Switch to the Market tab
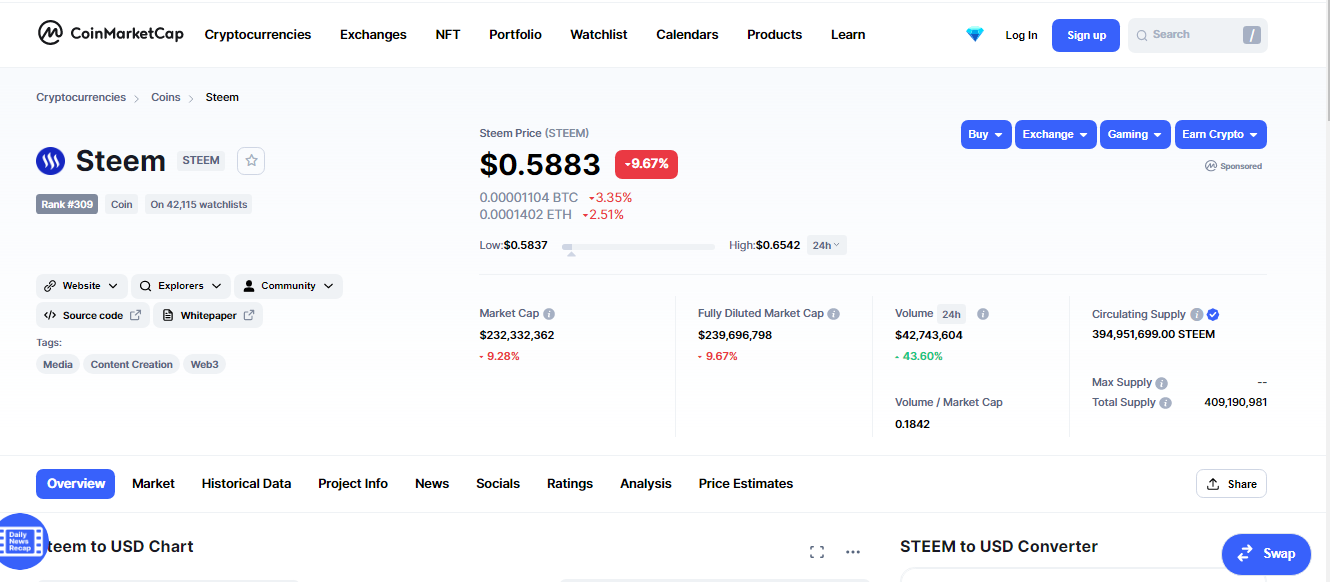1330x582 pixels. coord(153,484)
